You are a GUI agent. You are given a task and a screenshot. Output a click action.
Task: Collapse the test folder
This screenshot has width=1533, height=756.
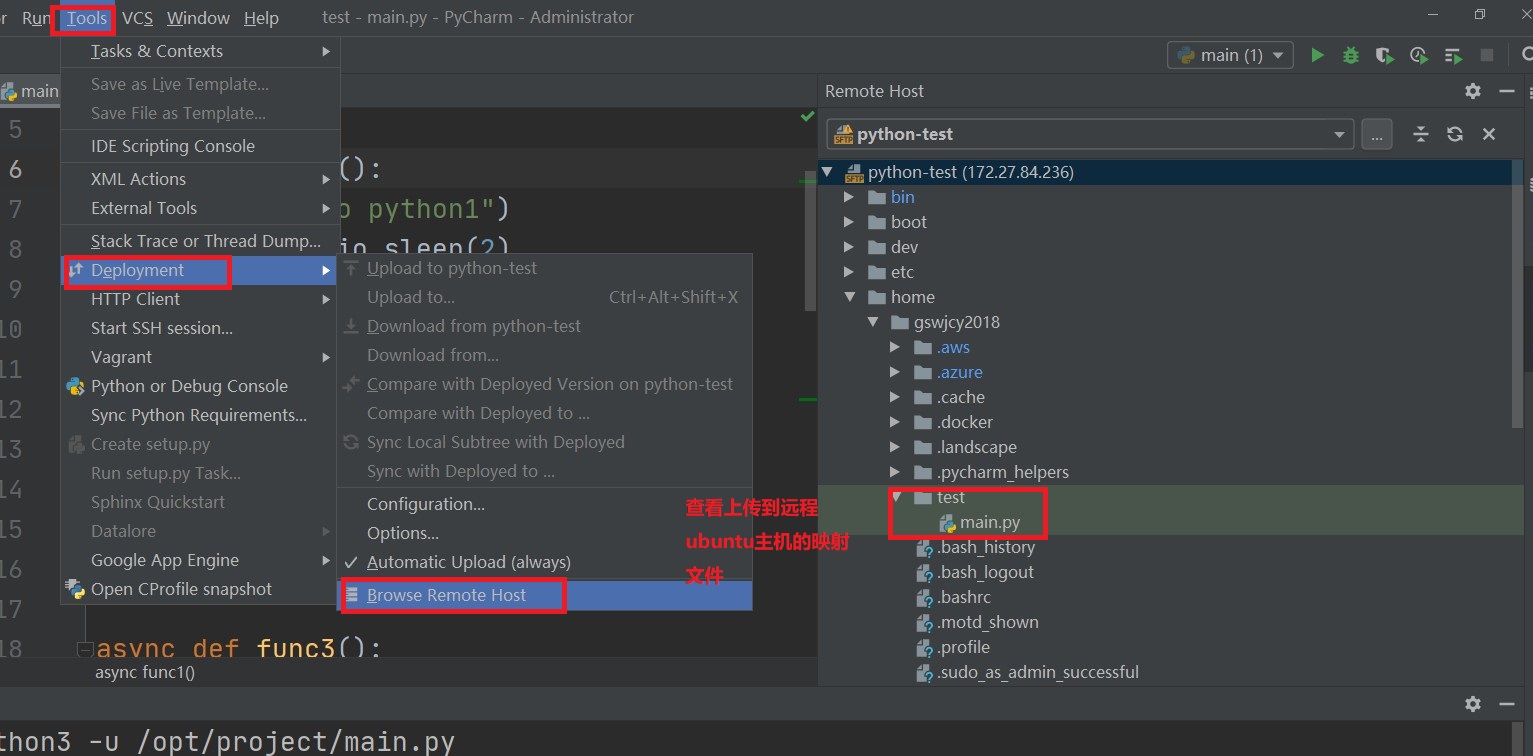[896, 497]
